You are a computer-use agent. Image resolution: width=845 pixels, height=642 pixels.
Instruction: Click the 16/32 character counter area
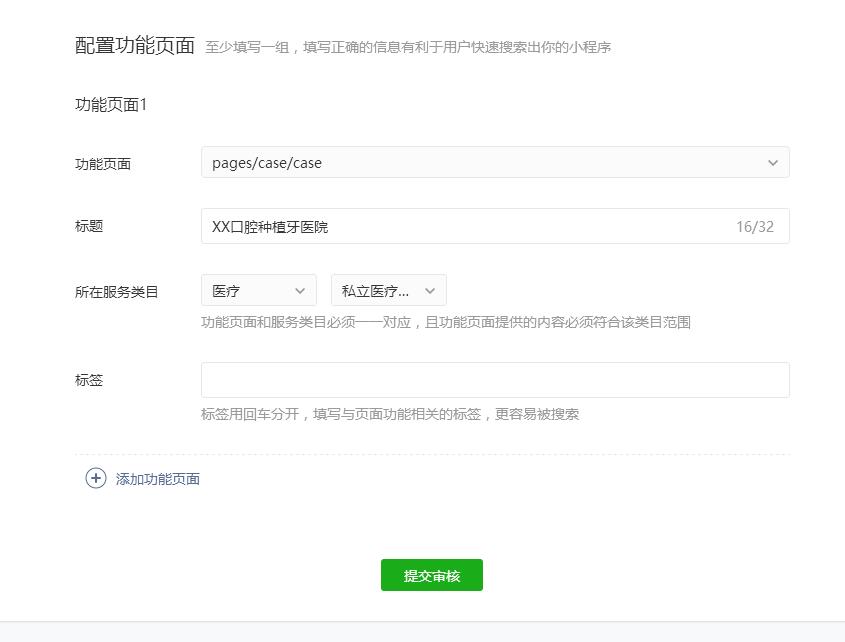pyautogui.click(x=763, y=226)
